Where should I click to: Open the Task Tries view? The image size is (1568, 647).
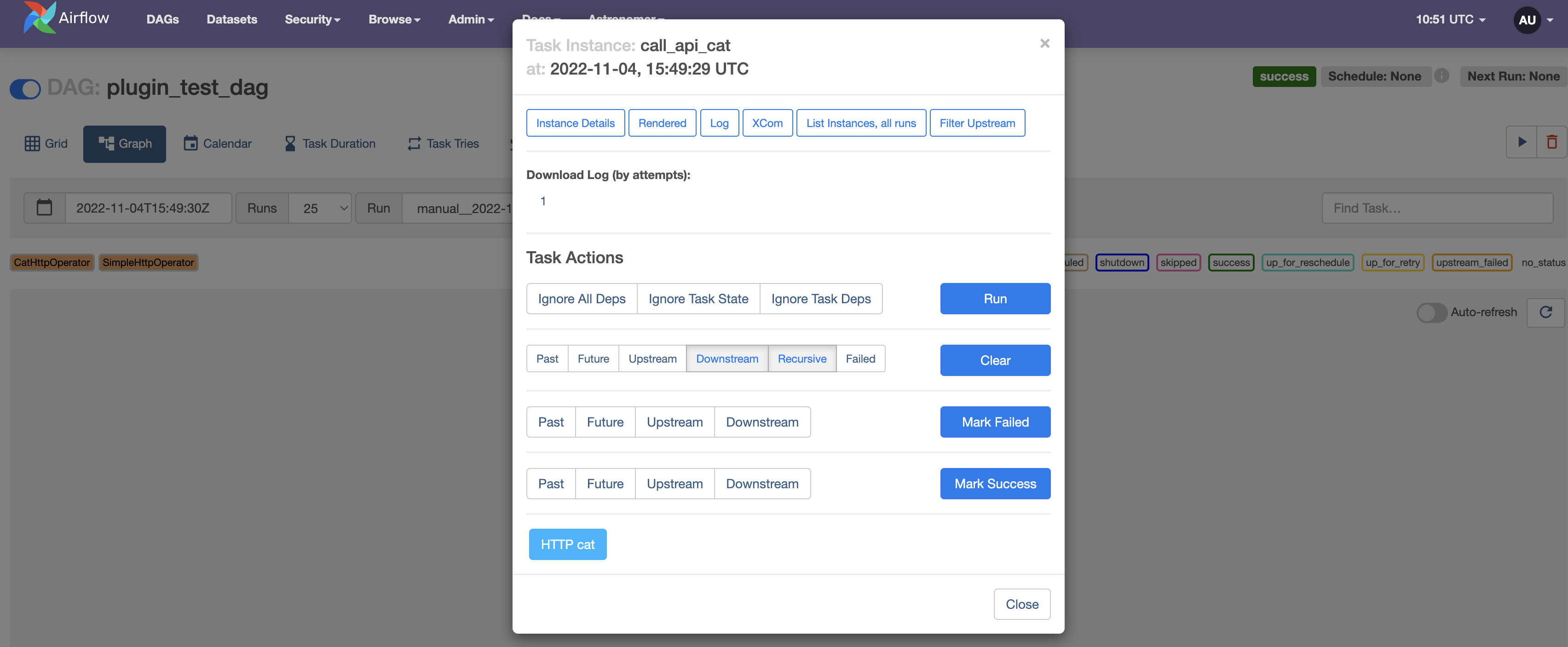[x=443, y=144]
